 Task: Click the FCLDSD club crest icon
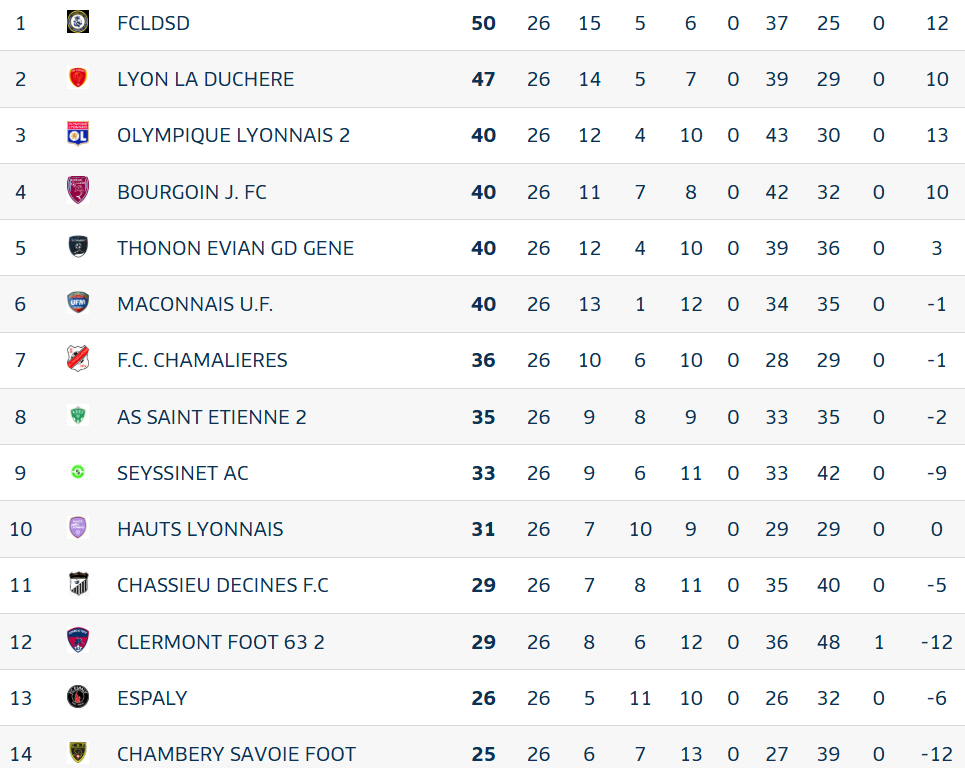(x=78, y=22)
